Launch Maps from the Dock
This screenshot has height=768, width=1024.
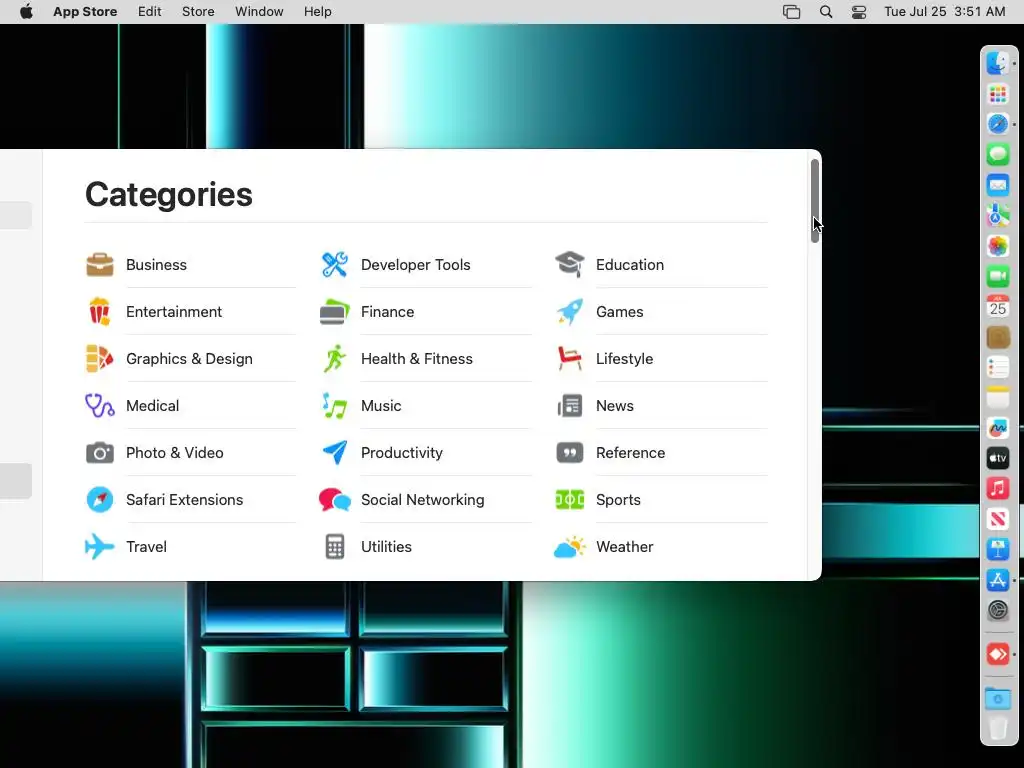[998, 216]
